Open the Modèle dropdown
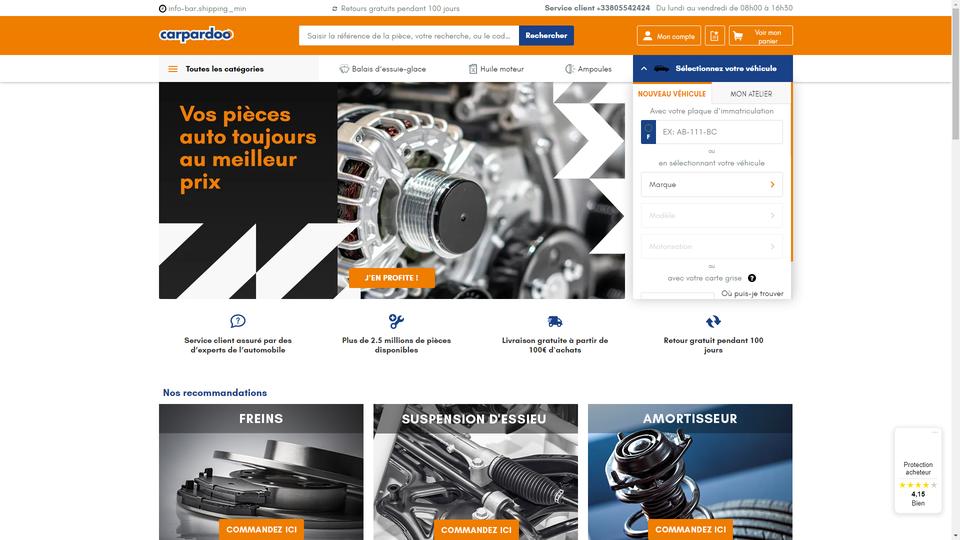The width and height of the screenshot is (960, 540). click(x=711, y=216)
